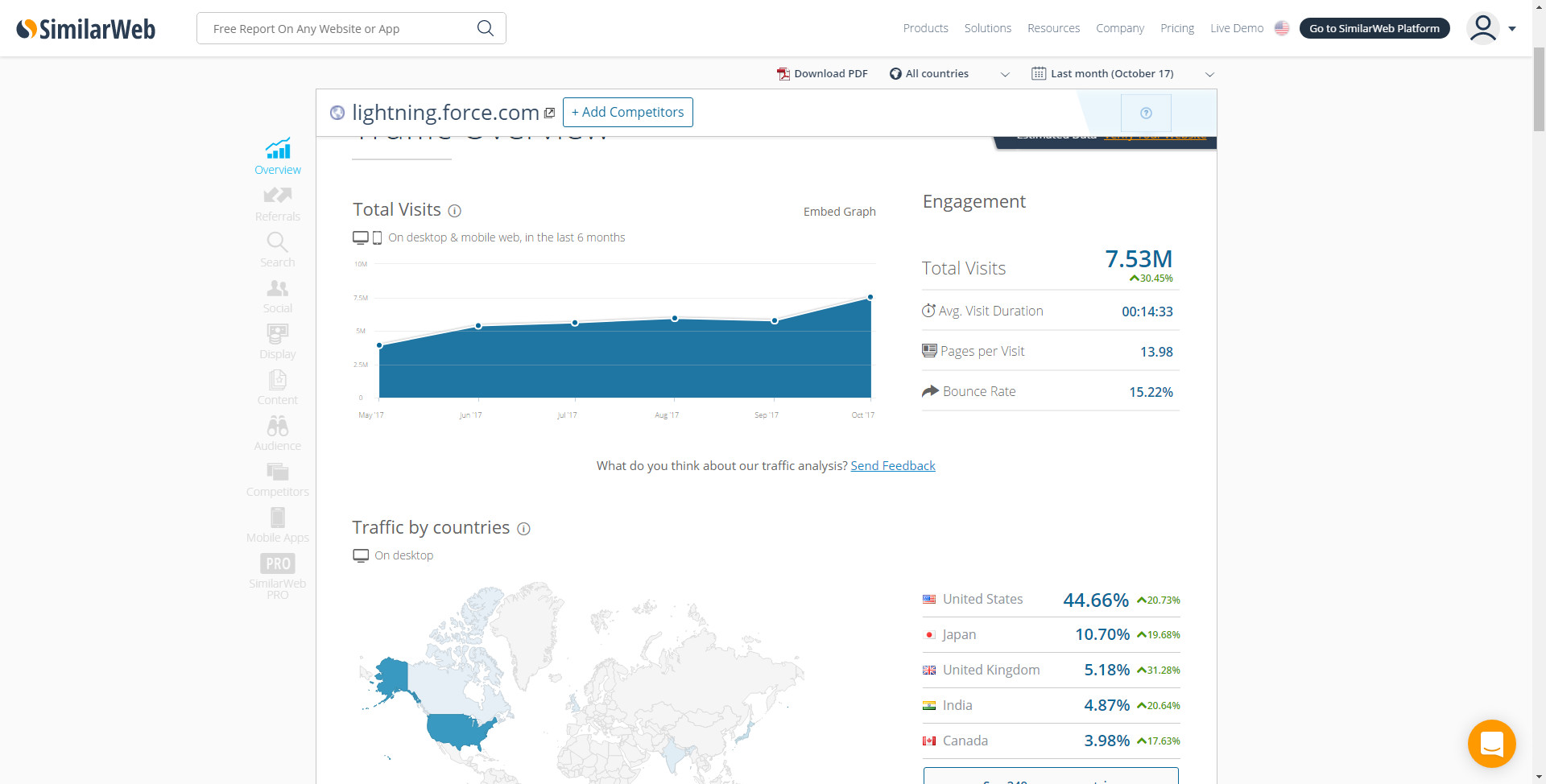Open the Live Demo link
This screenshot has width=1546, height=784.
tap(1237, 28)
